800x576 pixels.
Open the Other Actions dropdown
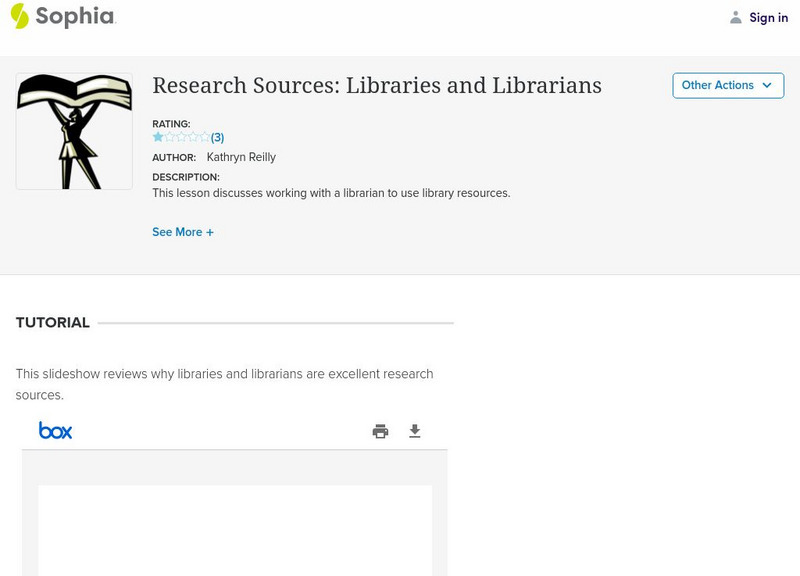coord(728,85)
